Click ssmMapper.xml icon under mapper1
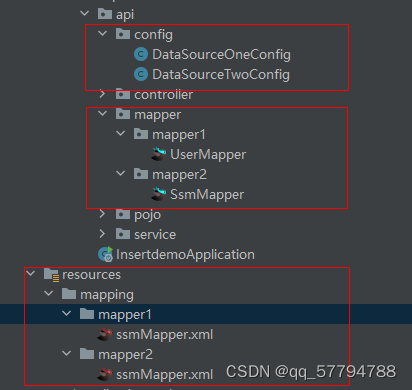Screen dimensions: 412x390 coord(105,334)
